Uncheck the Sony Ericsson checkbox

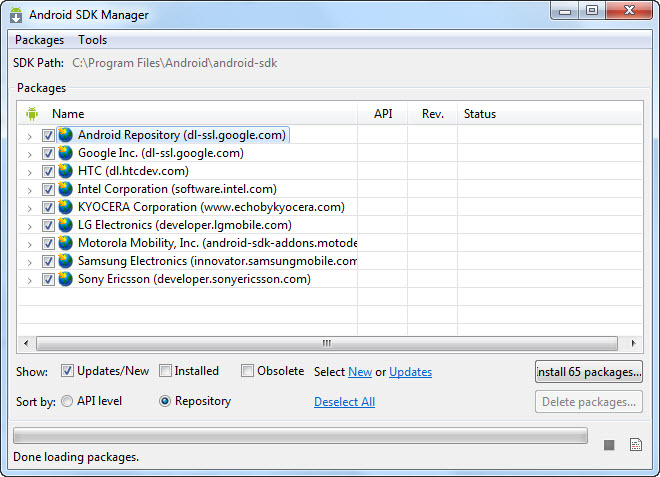48,280
